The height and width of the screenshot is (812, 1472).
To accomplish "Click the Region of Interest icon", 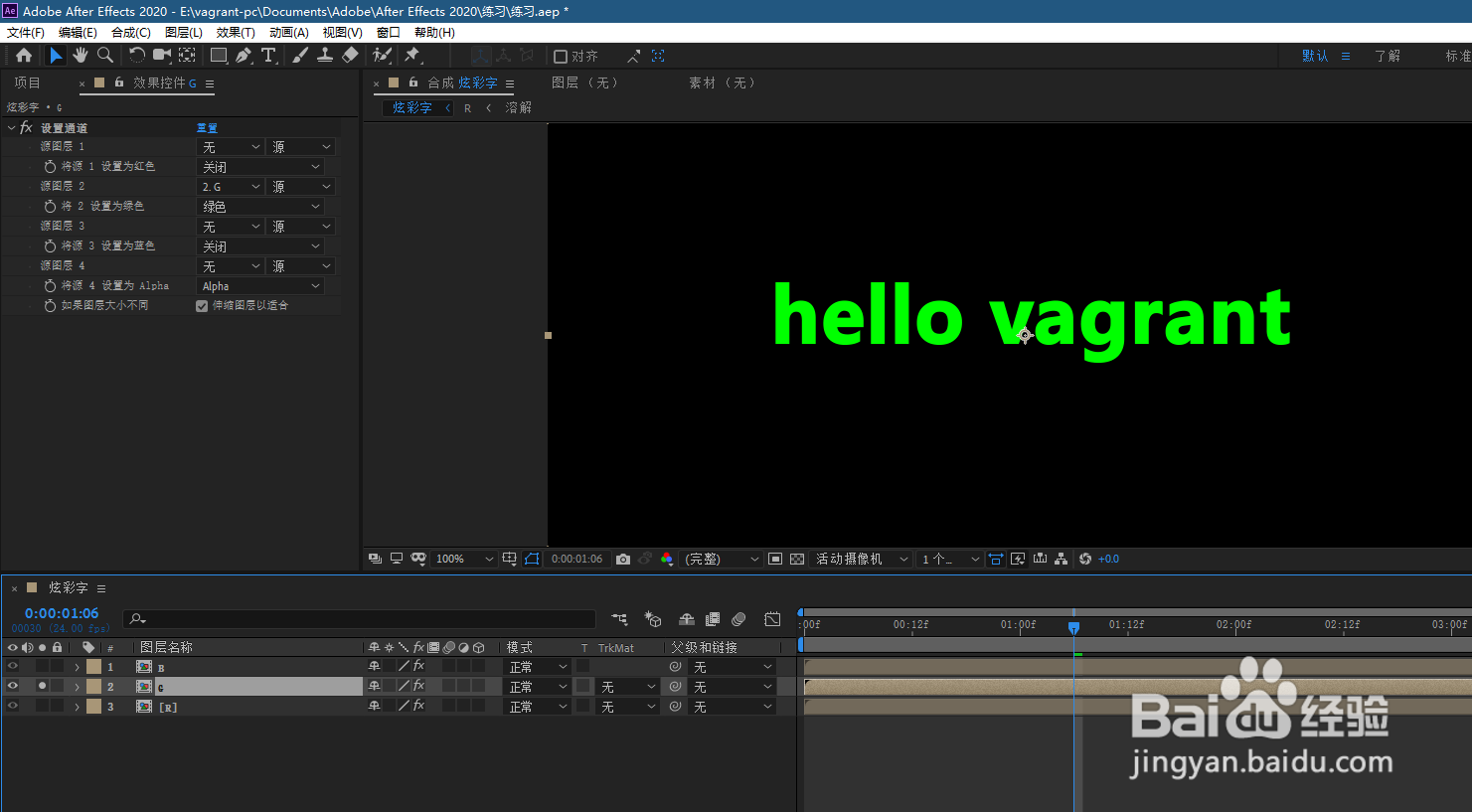I will [x=775, y=559].
